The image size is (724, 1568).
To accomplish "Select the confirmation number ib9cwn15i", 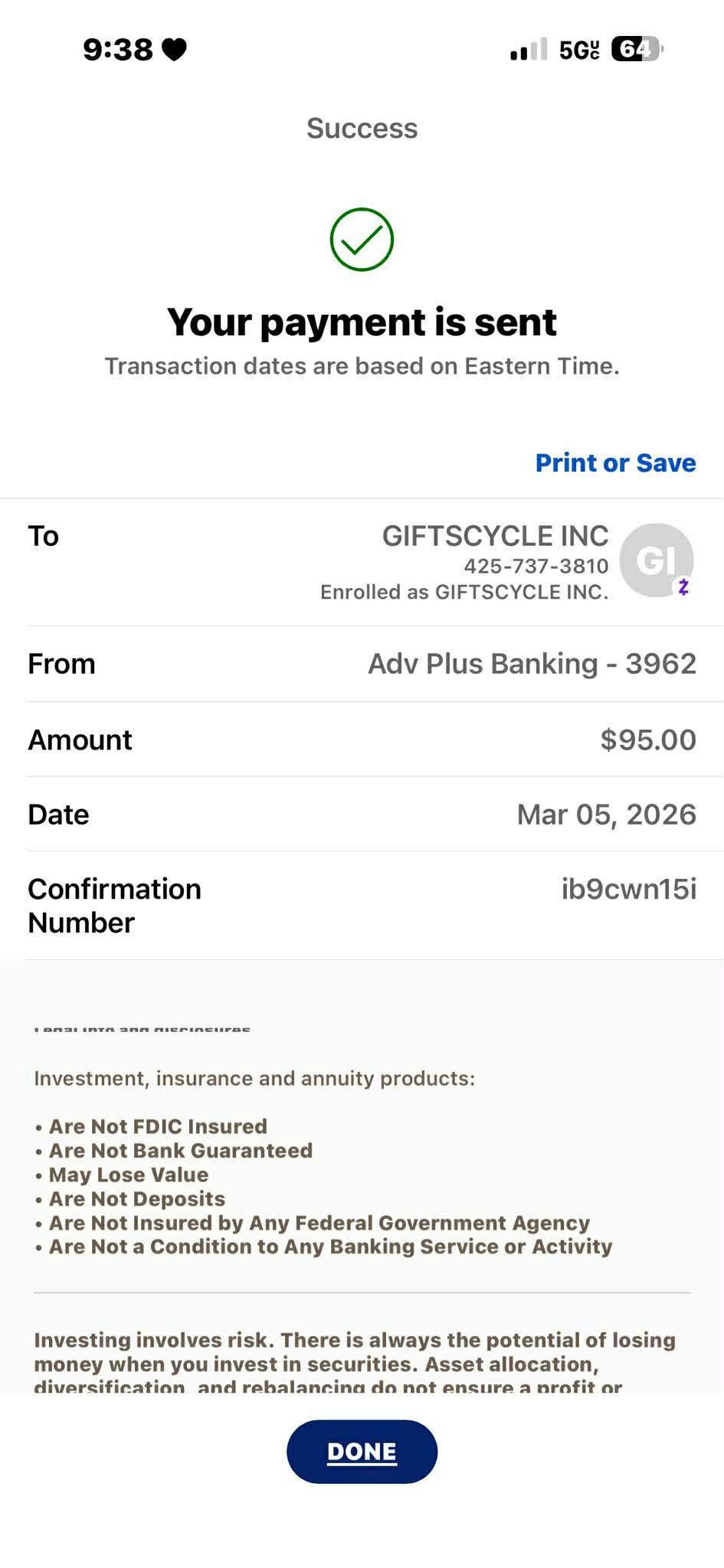I will [x=628, y=889].
